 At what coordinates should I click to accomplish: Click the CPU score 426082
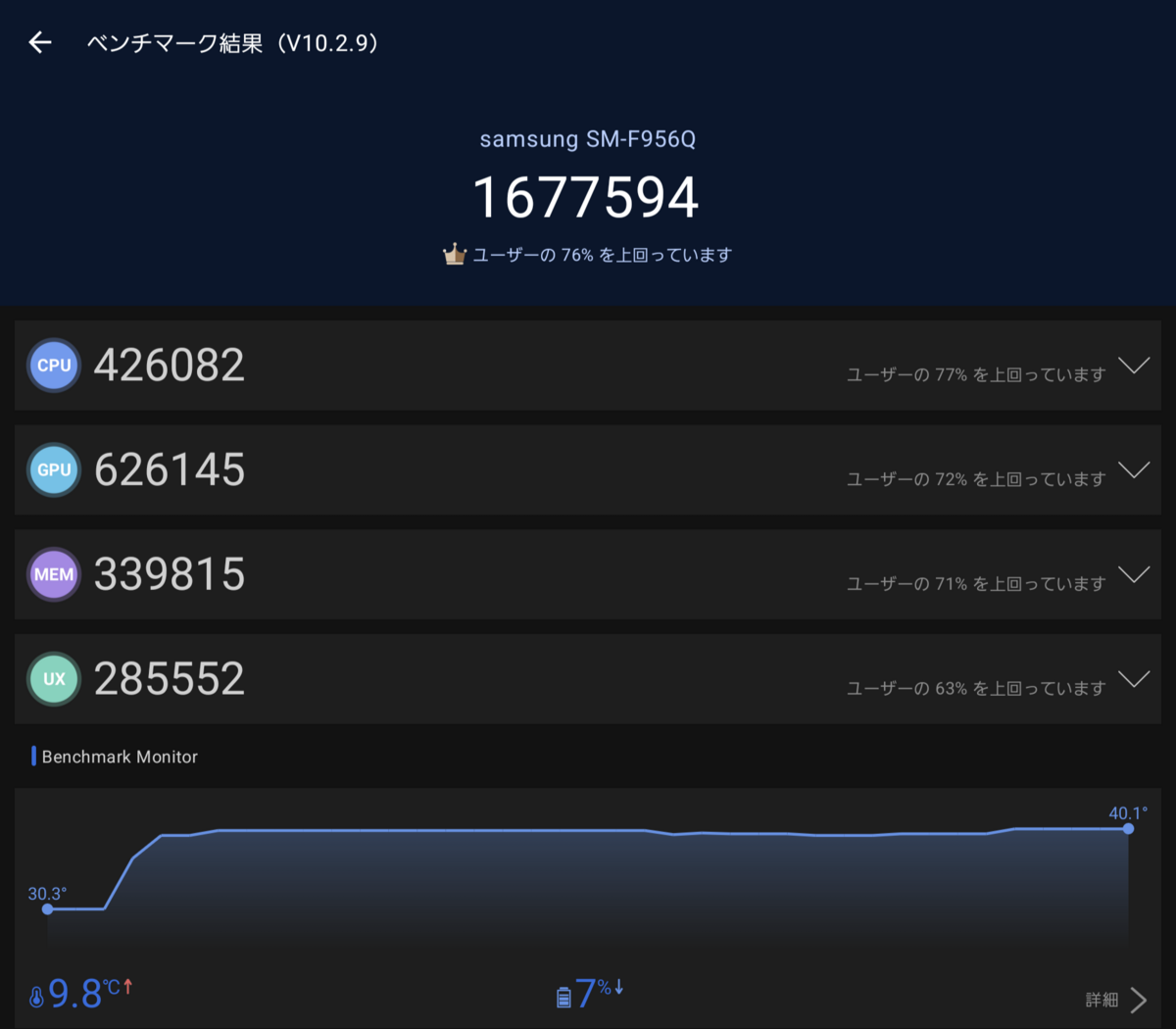tap(170, 366)
